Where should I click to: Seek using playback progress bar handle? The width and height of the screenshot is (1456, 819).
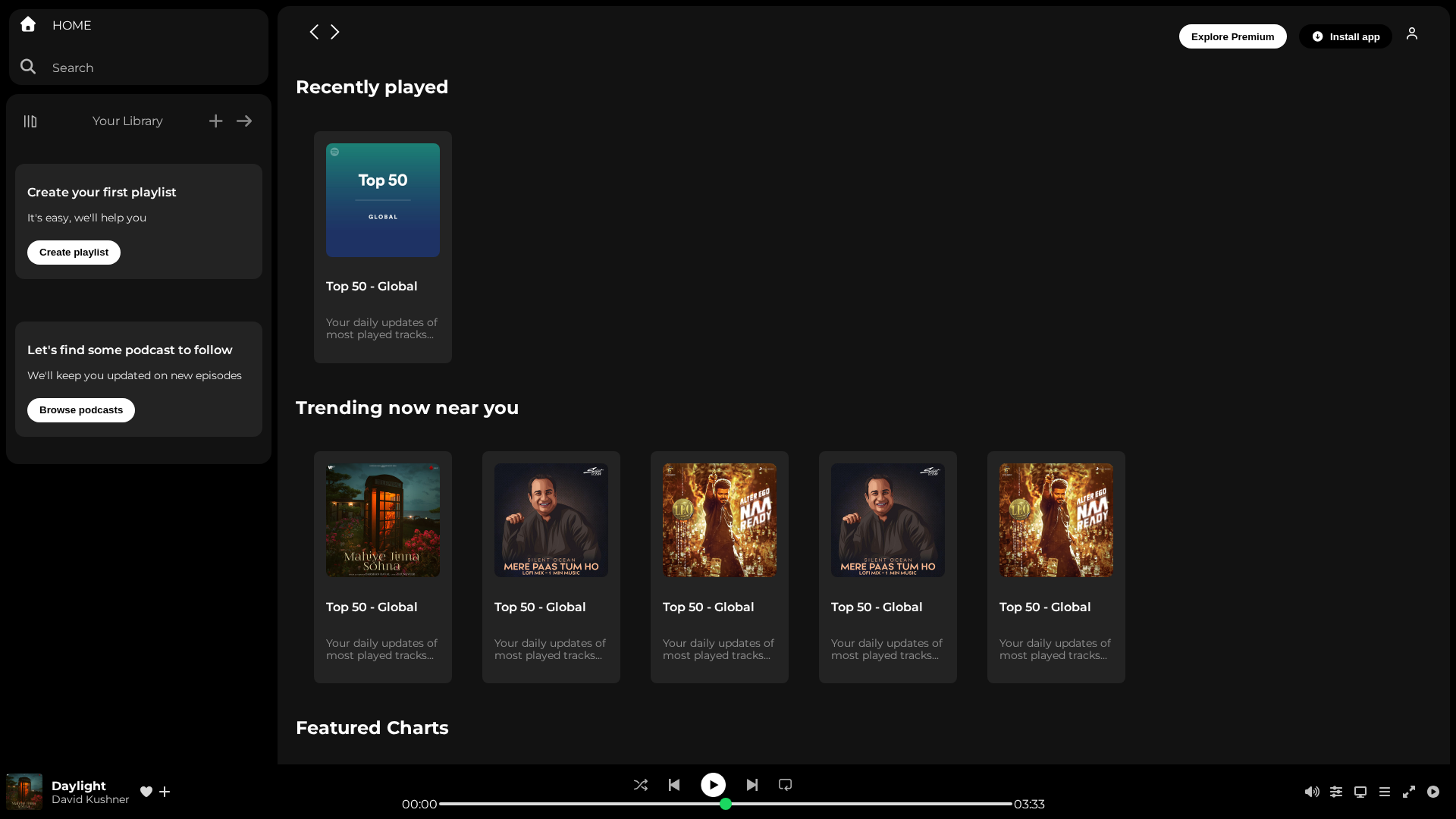click(726, 804)
